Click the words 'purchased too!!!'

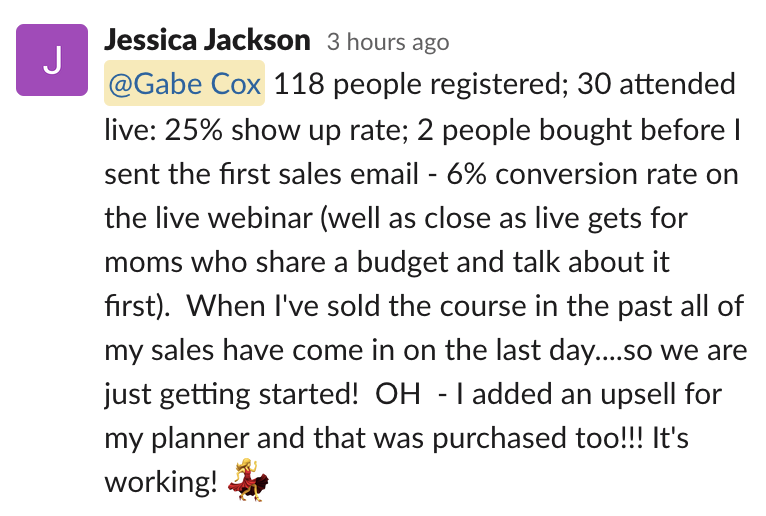coord(538,439)
